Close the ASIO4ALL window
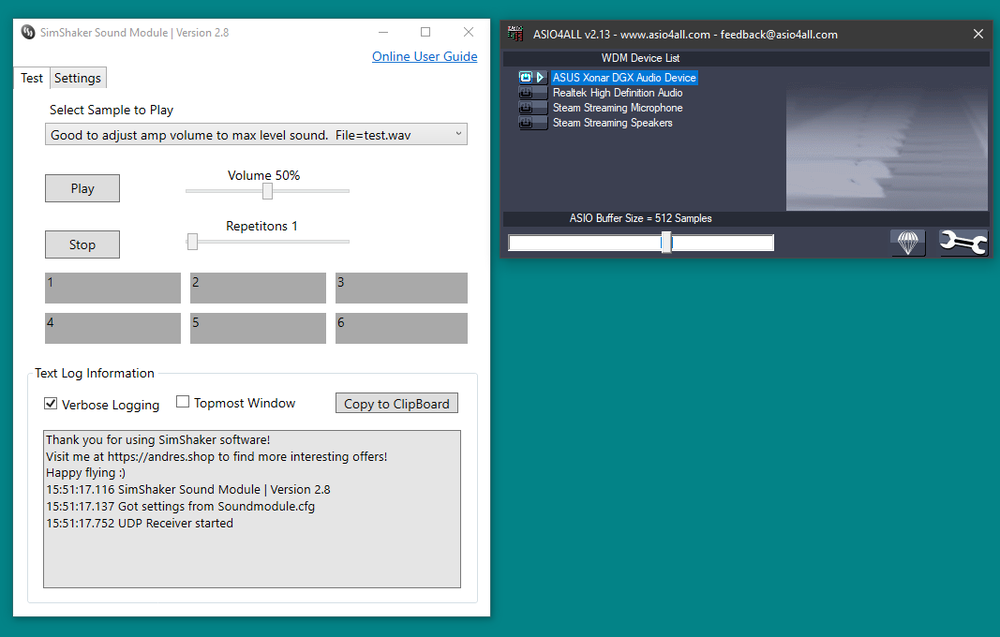This screenshot has width=1000, height=637. pos(978,34)
